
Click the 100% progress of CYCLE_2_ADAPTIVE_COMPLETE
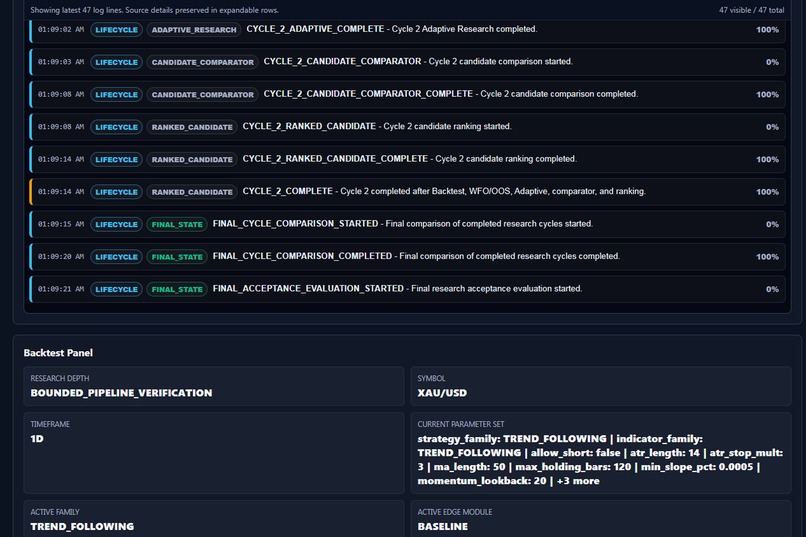767,30
